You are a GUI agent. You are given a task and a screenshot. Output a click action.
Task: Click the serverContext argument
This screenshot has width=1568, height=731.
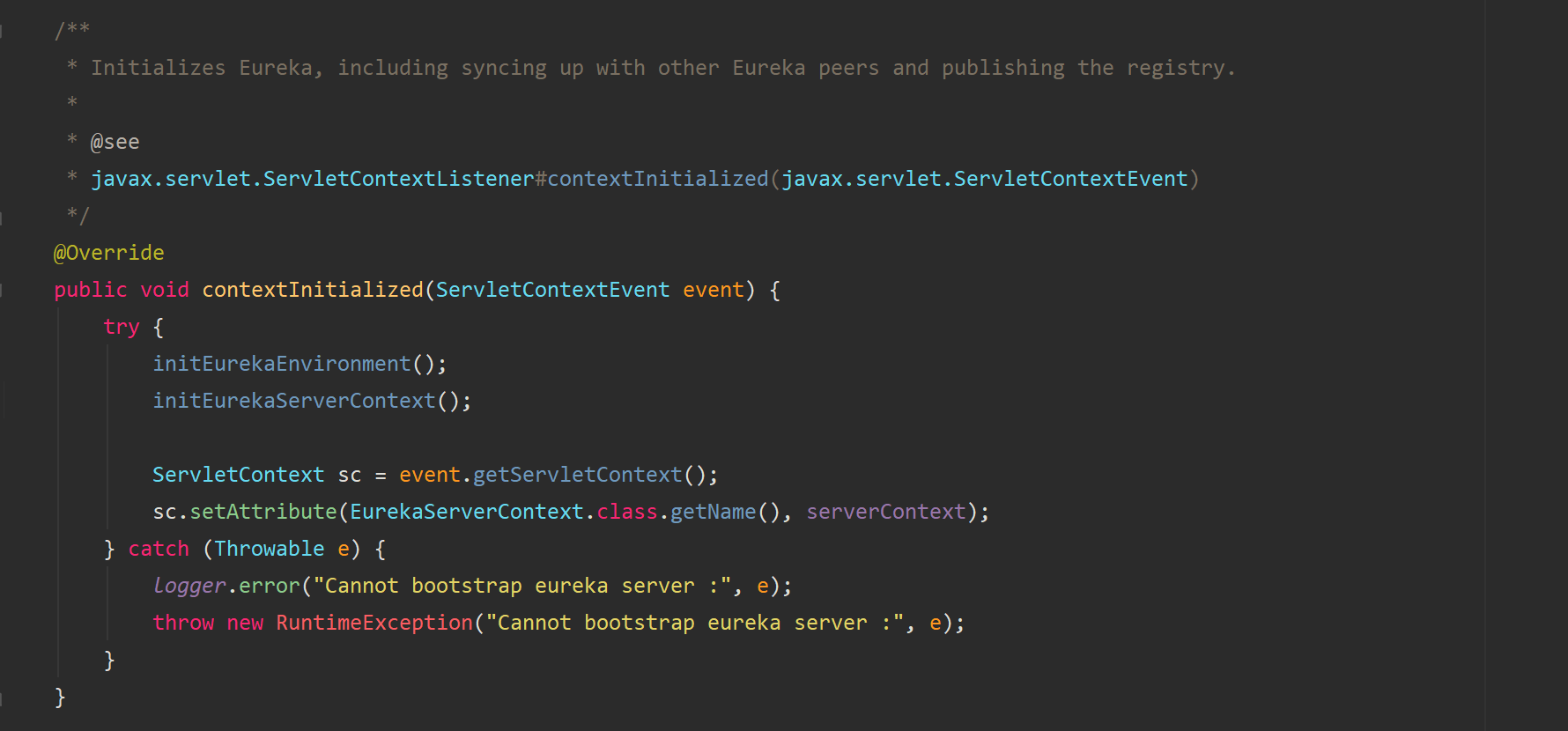click(886, 512)
